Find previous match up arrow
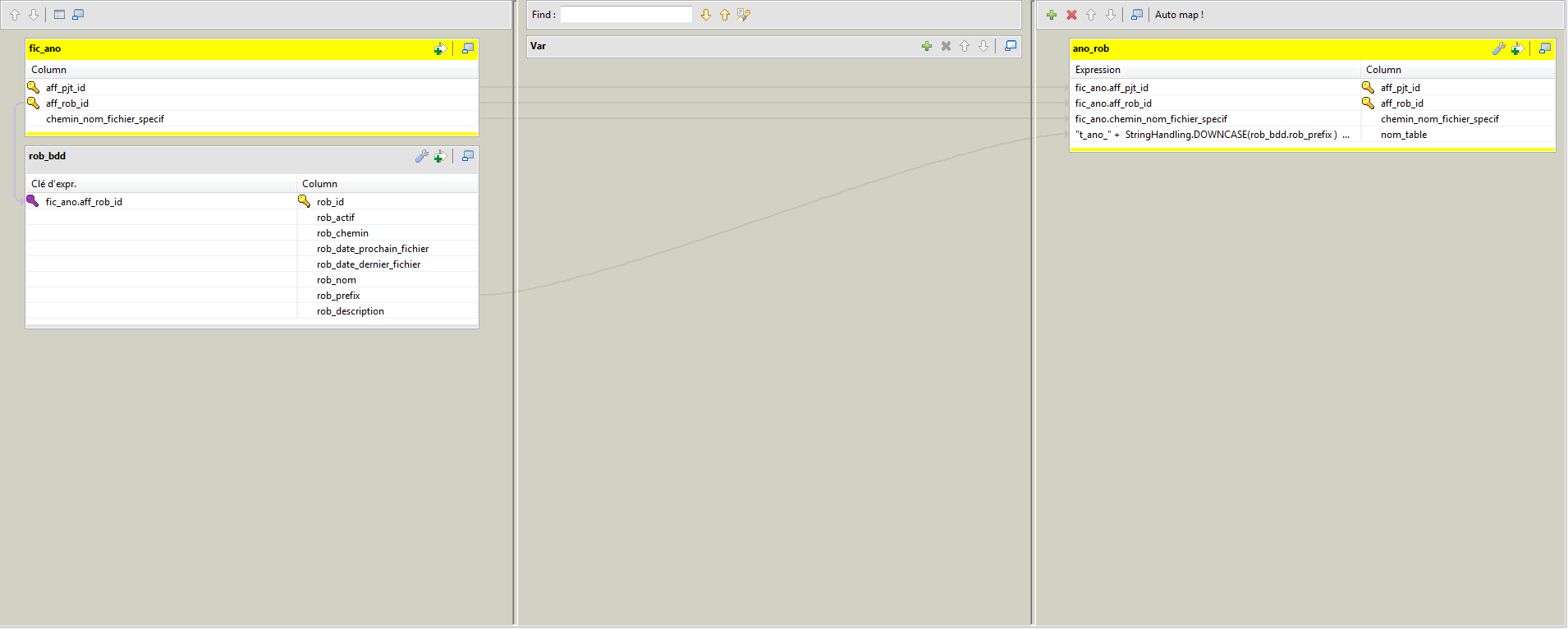Viewport: 1568px width, 629px height. coord(725,15)
